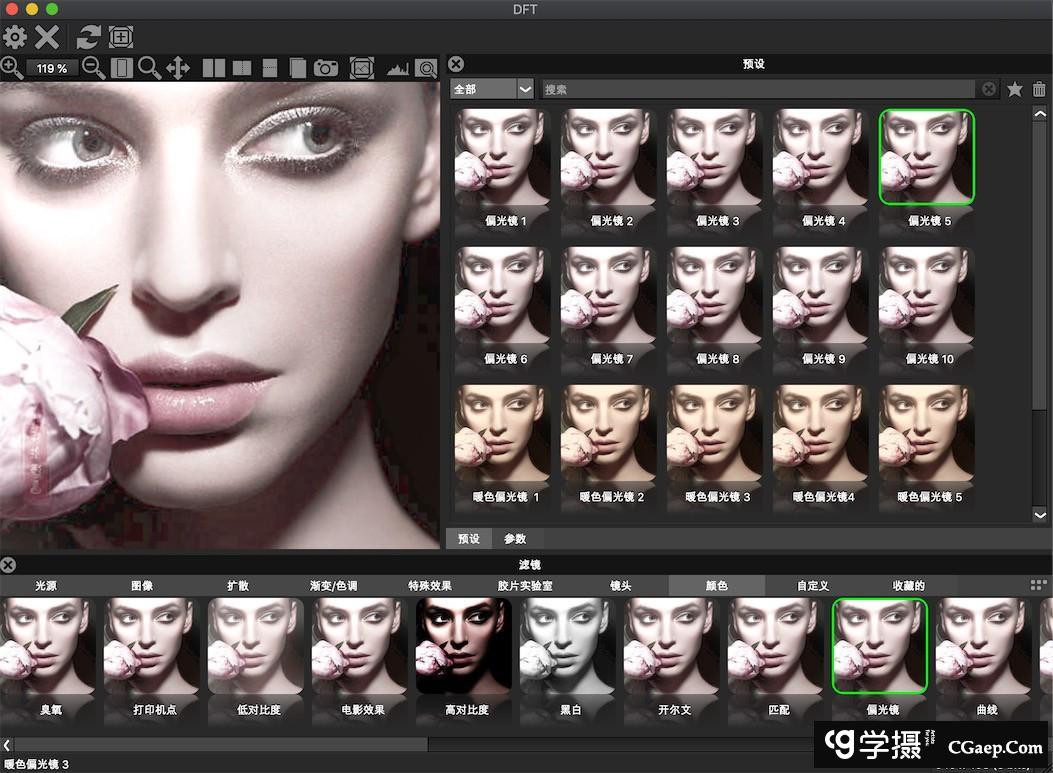Screen dimensions: 1053x773
Task: Toggle vertical split comparison view
Action: tap(241, 68)
